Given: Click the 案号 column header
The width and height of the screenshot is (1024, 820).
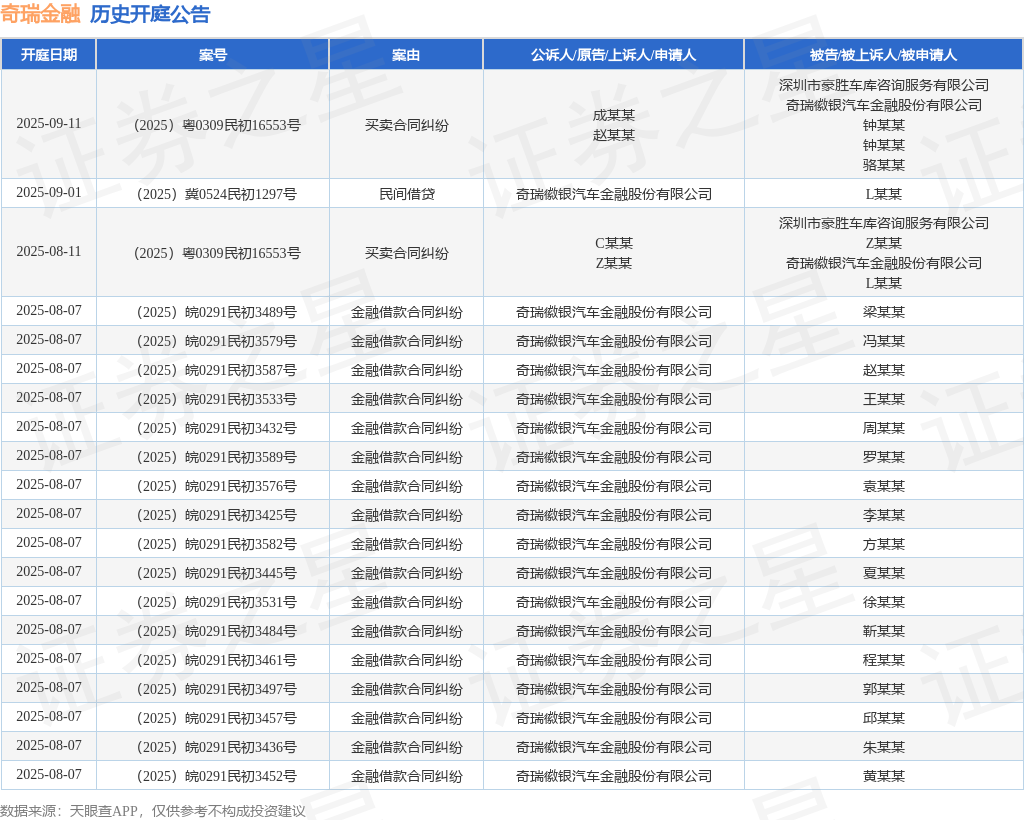Looking at the screenshot, I should point(212,55).
